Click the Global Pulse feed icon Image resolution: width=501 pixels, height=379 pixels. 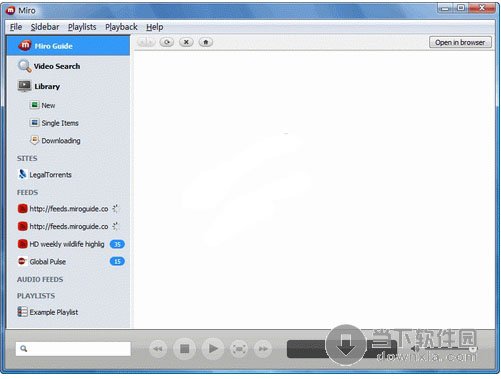point(22,261)
